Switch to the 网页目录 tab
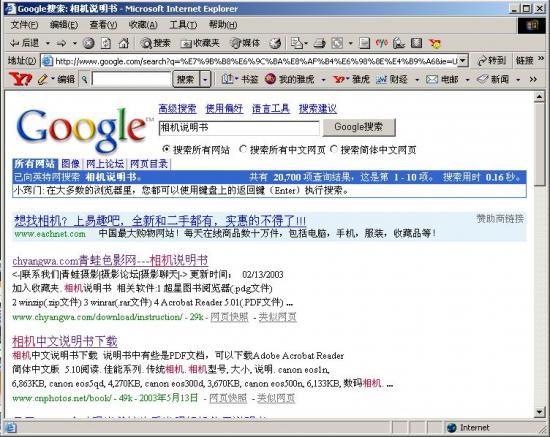Screen dimensions: 550x437 pyautogui.click(x=149, y=164)
